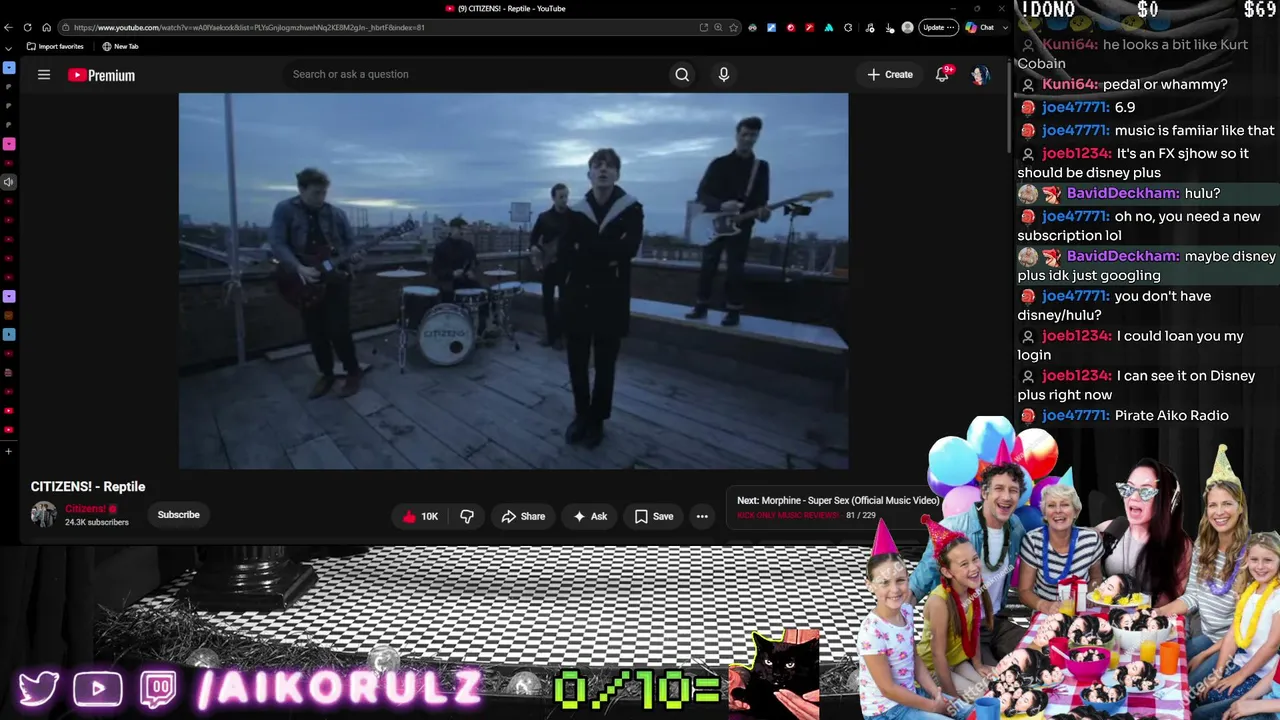Share the video
The width and height of the screenshot is (1280, 720).
tap(523, 516)
